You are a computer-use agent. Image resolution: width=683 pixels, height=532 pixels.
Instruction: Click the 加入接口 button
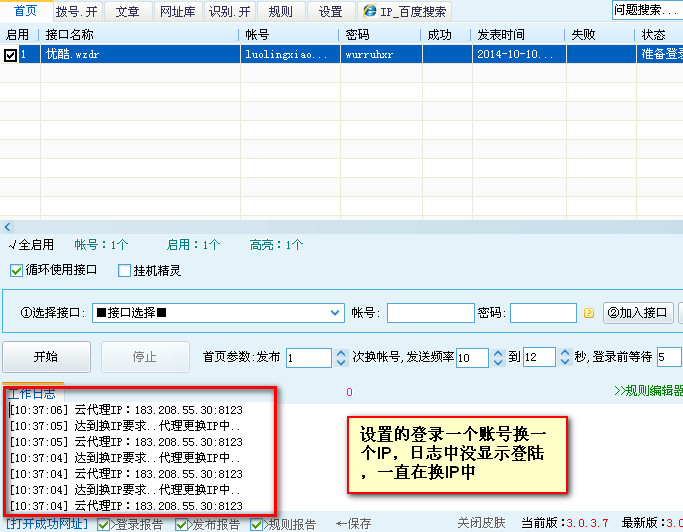[x=638, y=313]
